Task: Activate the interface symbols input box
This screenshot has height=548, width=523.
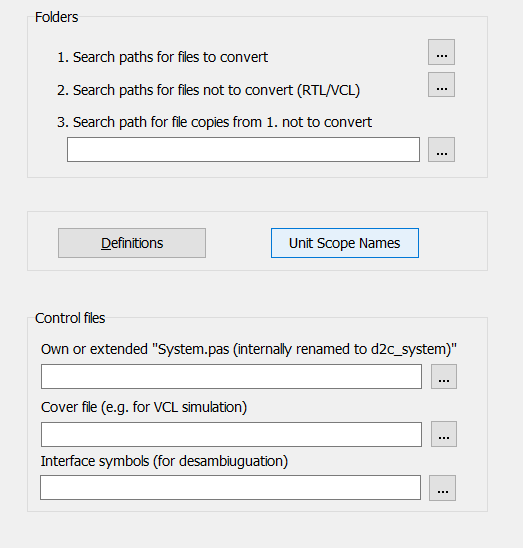Action: [230, 488]
